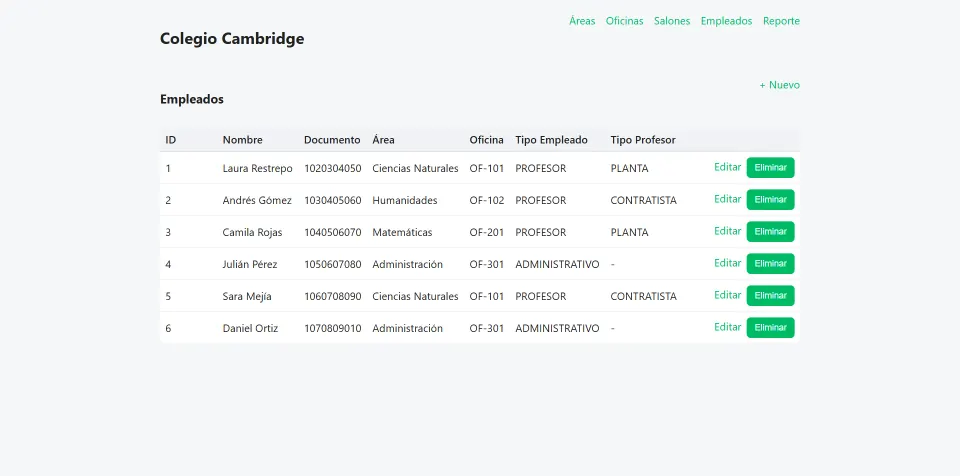Delete Laura Restrepo's row

click(x=770, y=168)
